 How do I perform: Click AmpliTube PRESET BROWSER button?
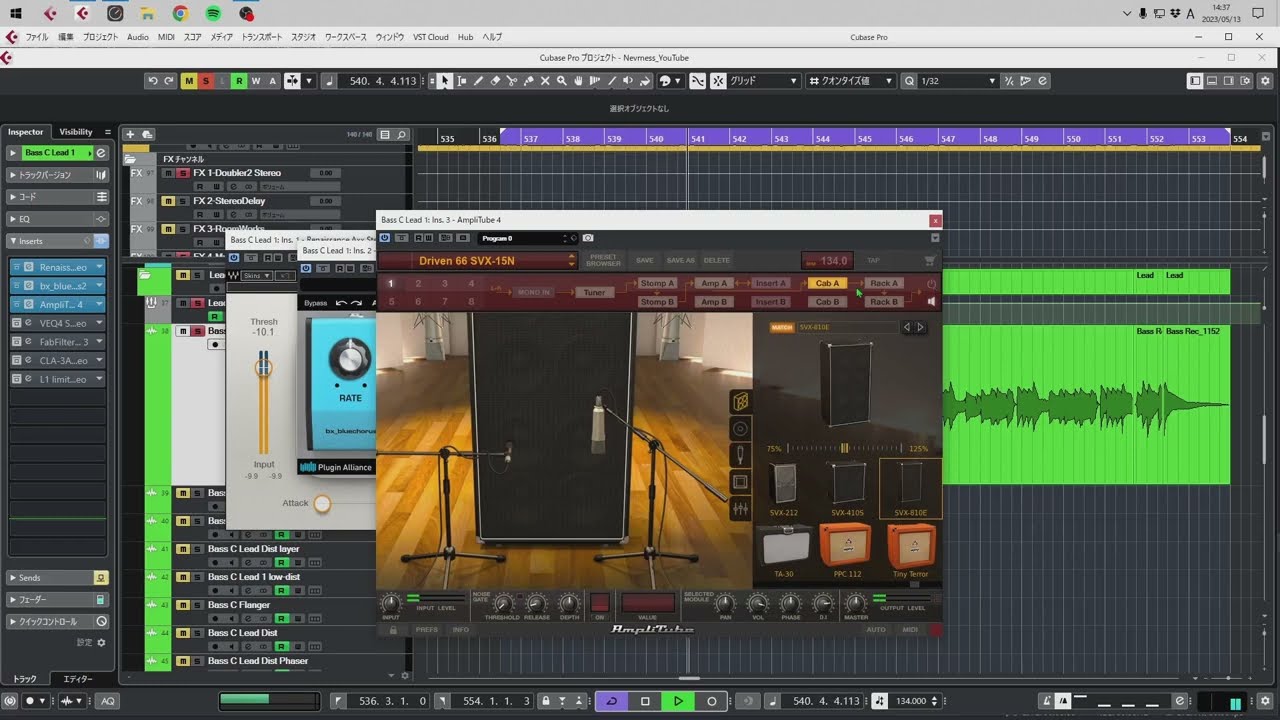(604, 261)
